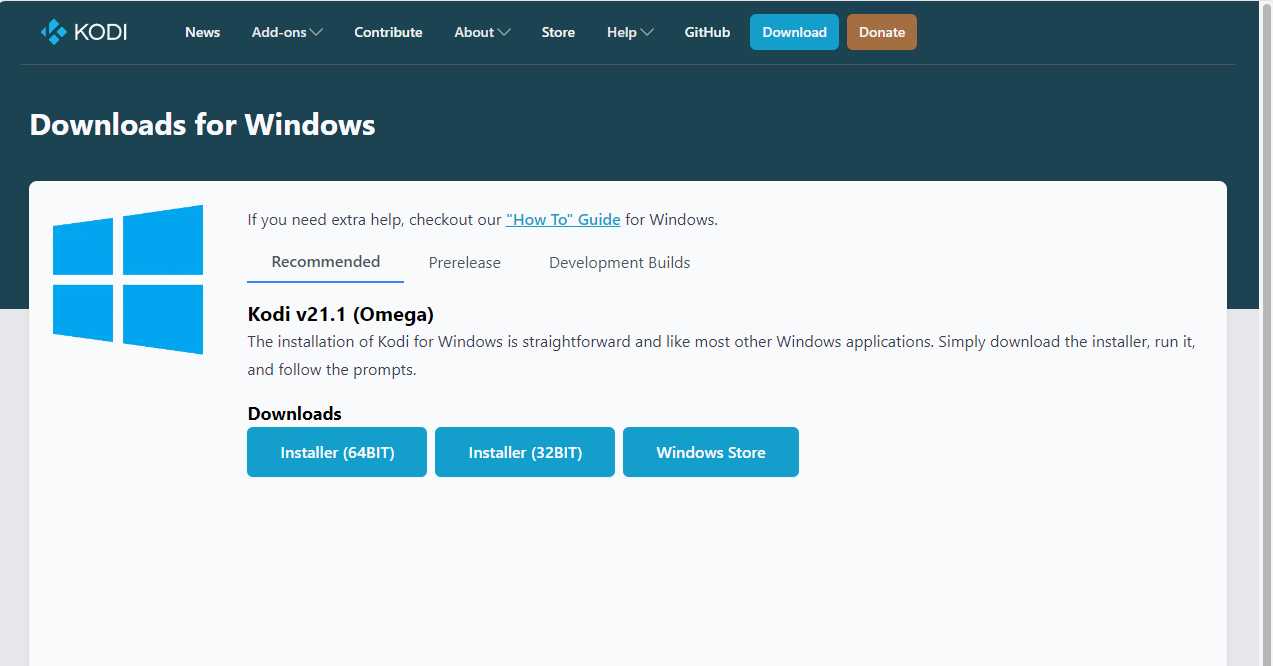Click the Kodi logo in the header

coord(84,32)
